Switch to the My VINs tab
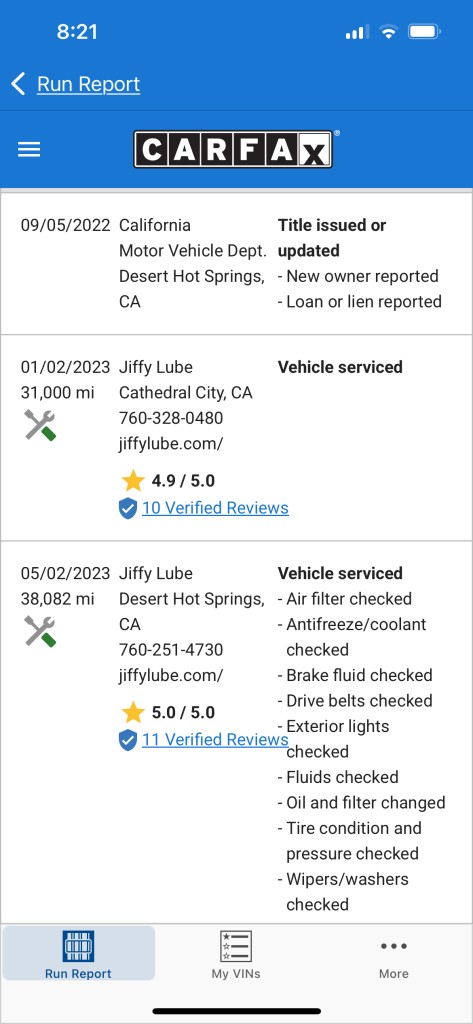The height and width of the screenshot is (1024, 473). point(236,954)
